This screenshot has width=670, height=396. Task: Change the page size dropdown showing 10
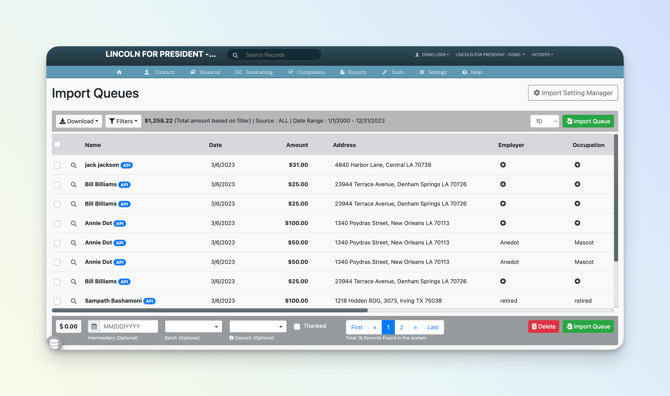pyautogui.click(x=544, y=121)
